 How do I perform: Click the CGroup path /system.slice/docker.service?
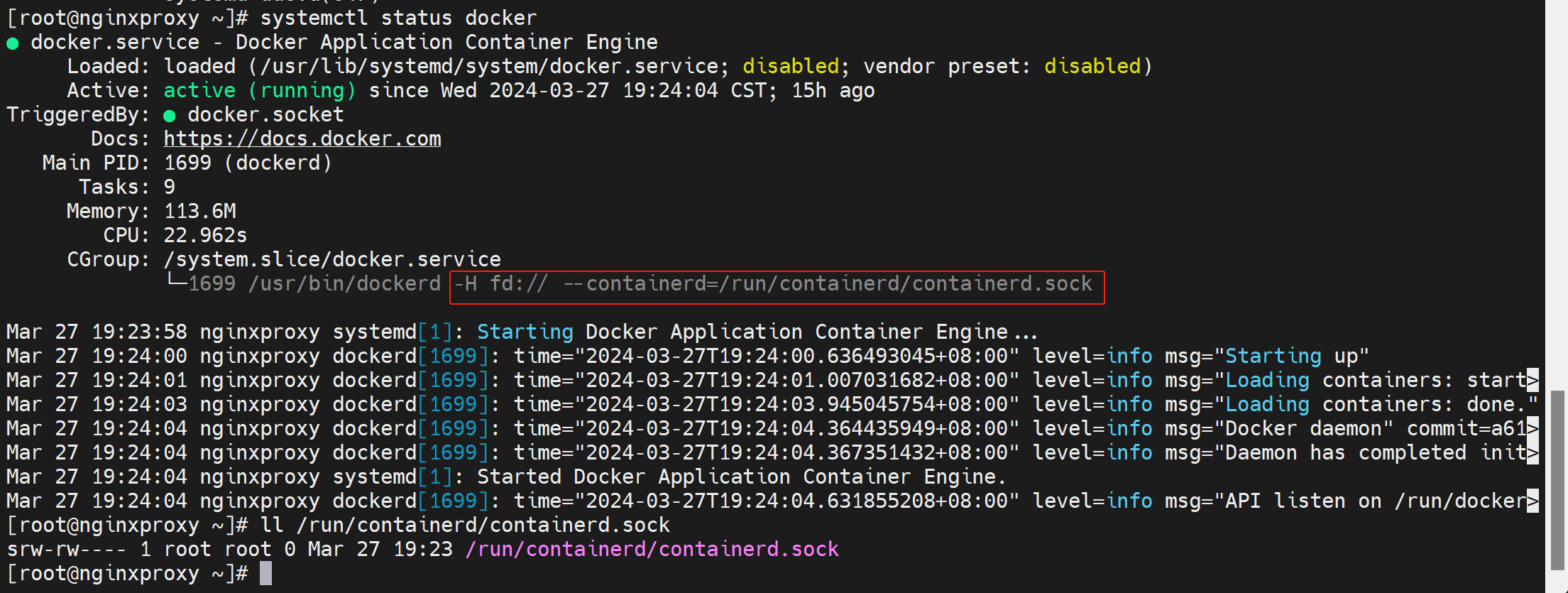click(x=332, y=259)
